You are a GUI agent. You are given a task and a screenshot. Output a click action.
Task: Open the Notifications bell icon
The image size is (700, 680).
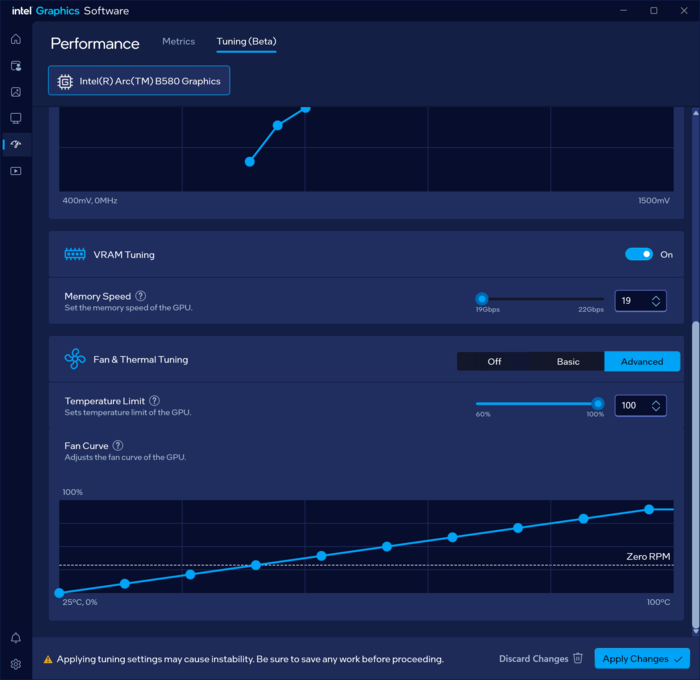tap(16, 638)
